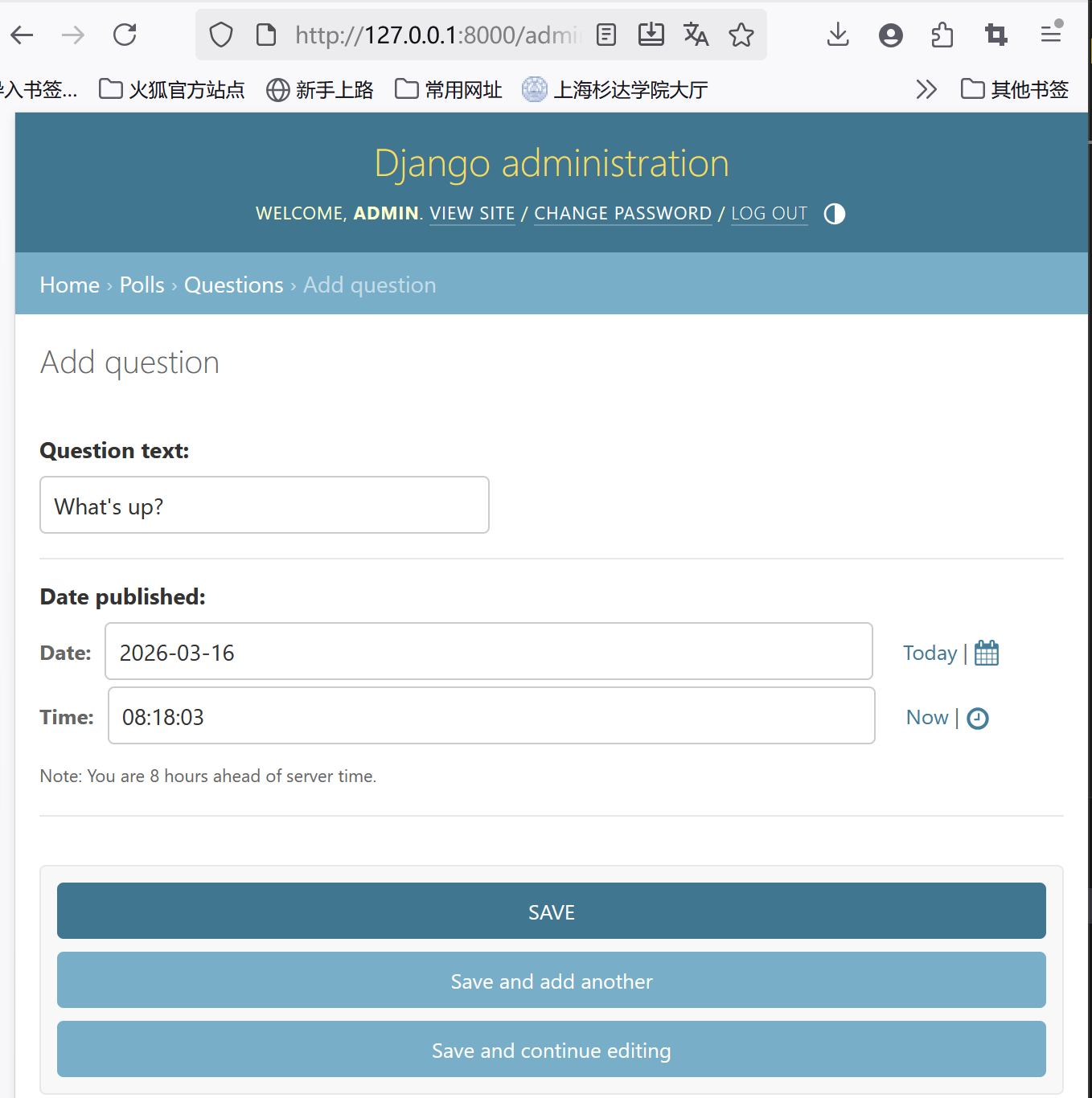Open the 火狐官方站点 bookmarks folder
Viewport: 1092px width, 1098px height.
pyautogui.click(x=171, y=89)
